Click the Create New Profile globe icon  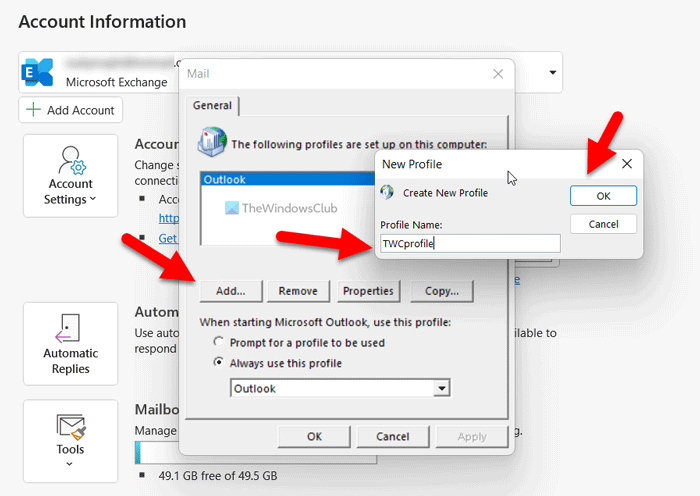tap(387, 192)
